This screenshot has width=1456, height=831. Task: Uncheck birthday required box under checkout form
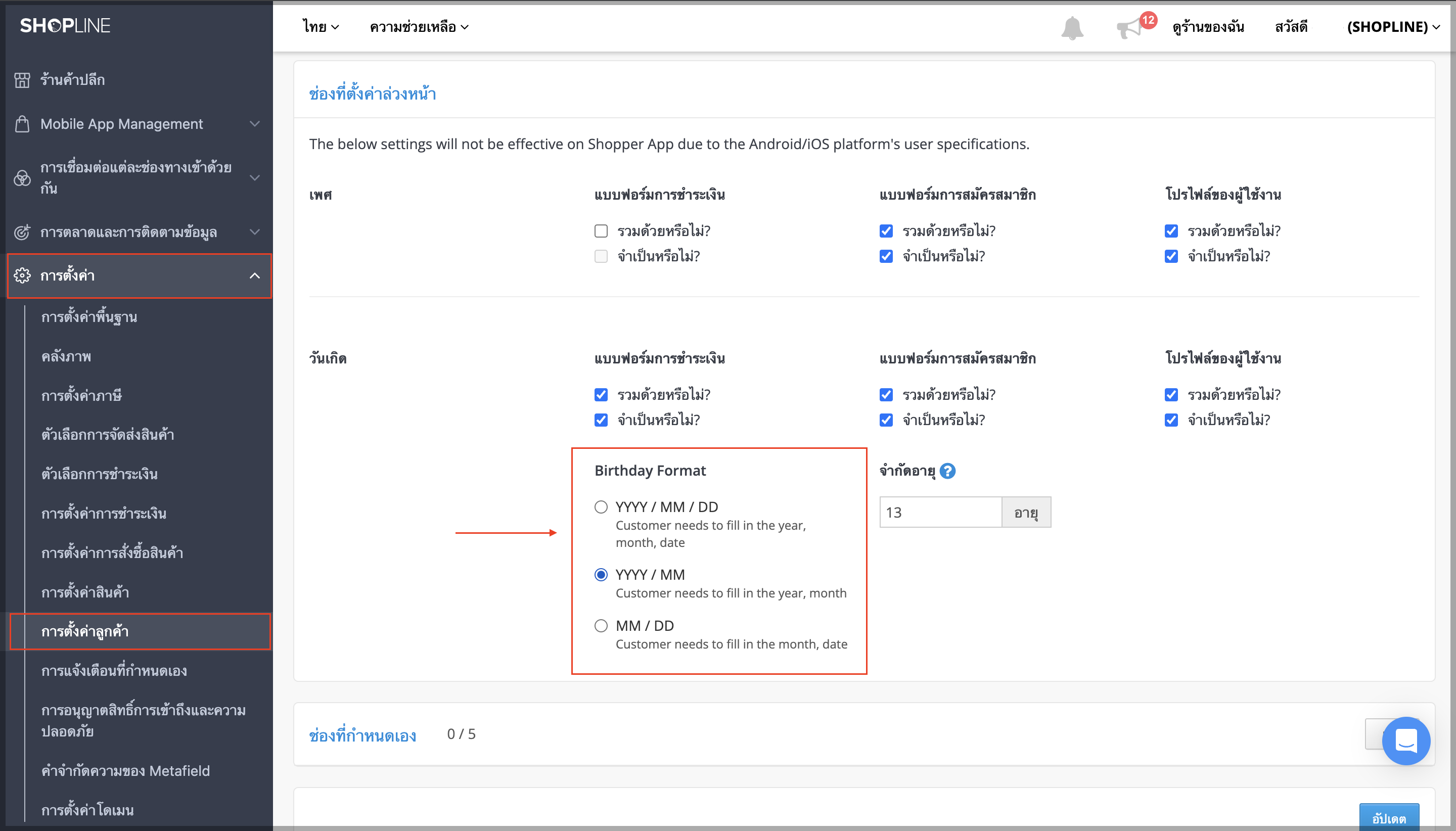coord(601,420)
